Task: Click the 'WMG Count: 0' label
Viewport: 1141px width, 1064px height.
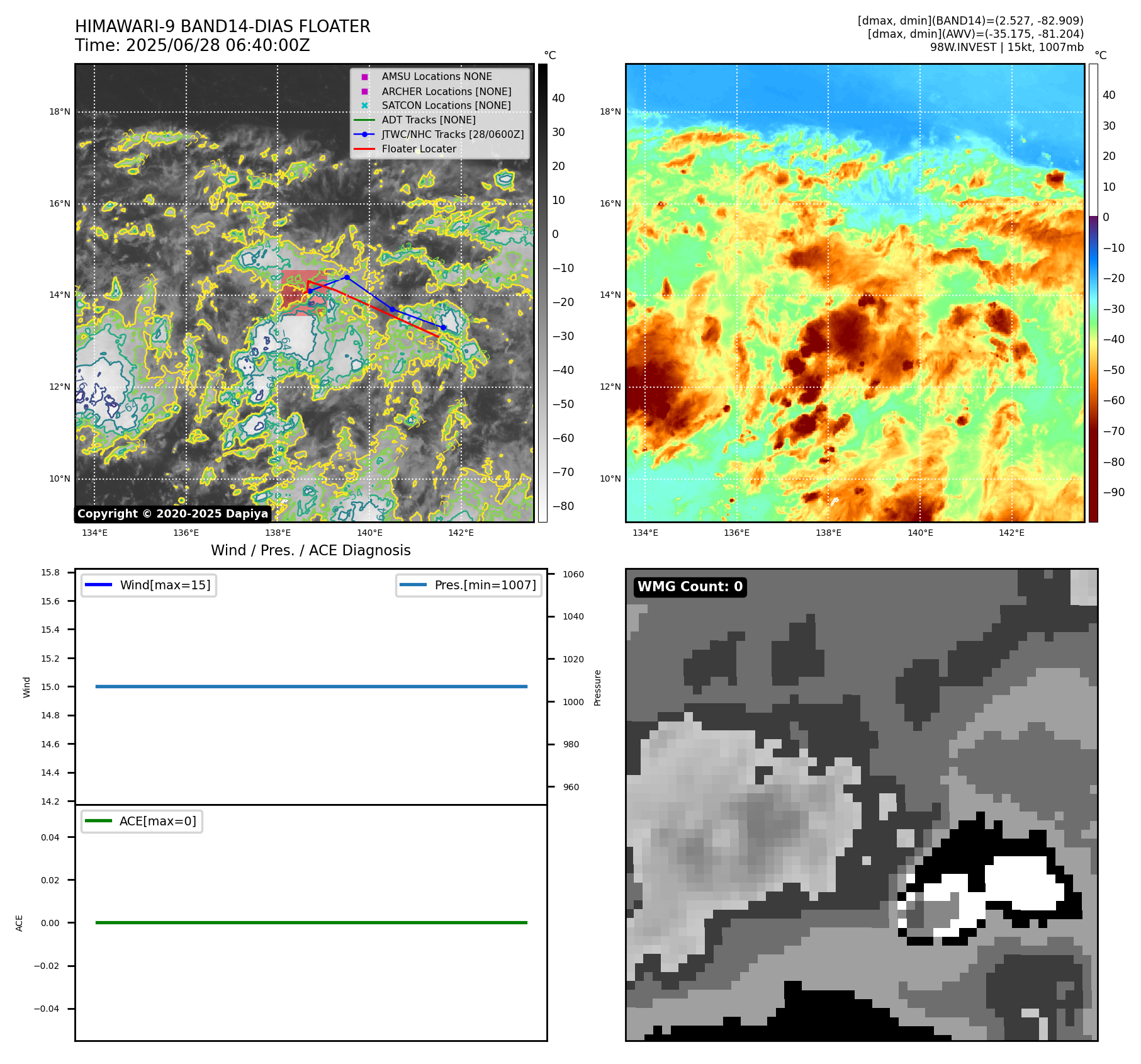Action: [690, 587]
